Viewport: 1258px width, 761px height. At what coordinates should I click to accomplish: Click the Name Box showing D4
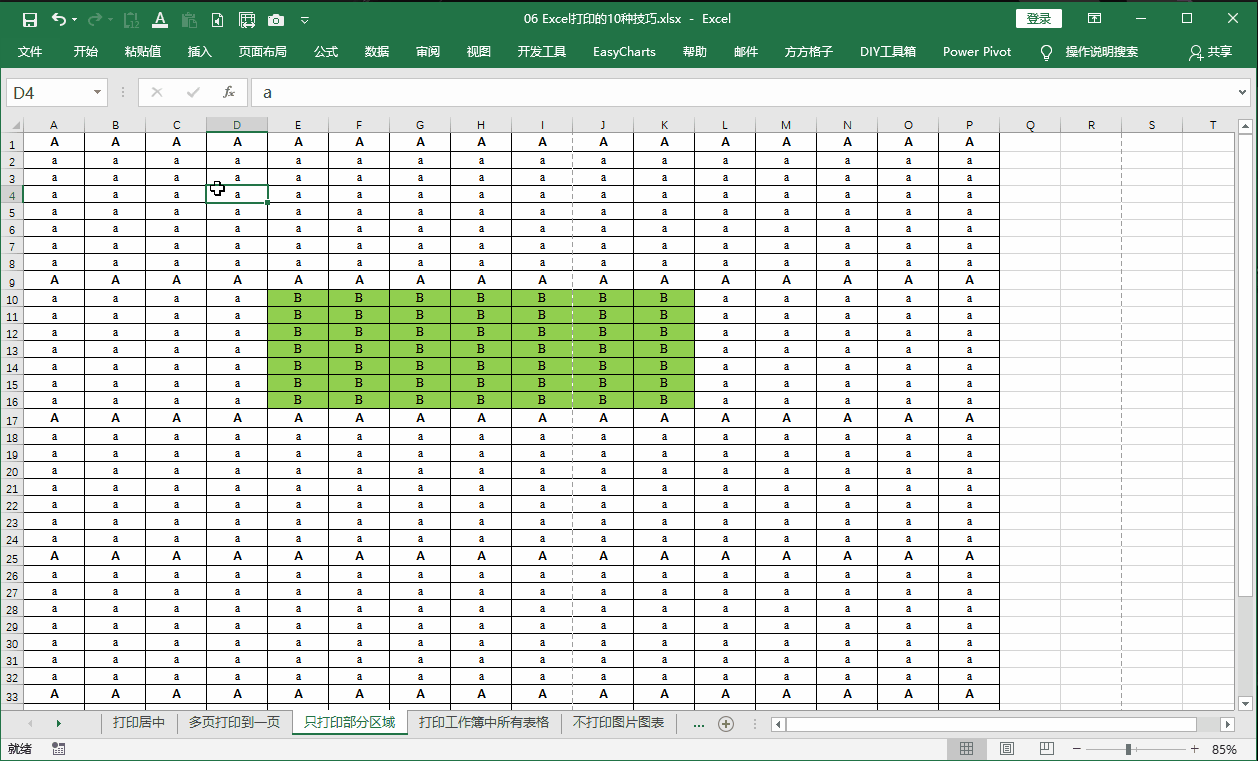coord(48,92)
